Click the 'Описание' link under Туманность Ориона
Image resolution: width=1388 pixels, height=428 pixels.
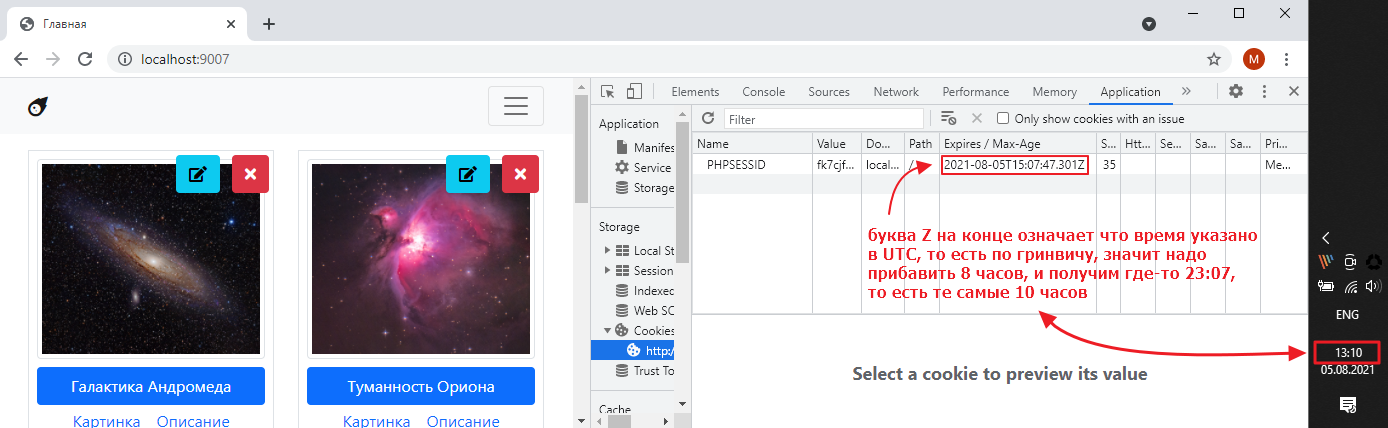click(463, 421)
